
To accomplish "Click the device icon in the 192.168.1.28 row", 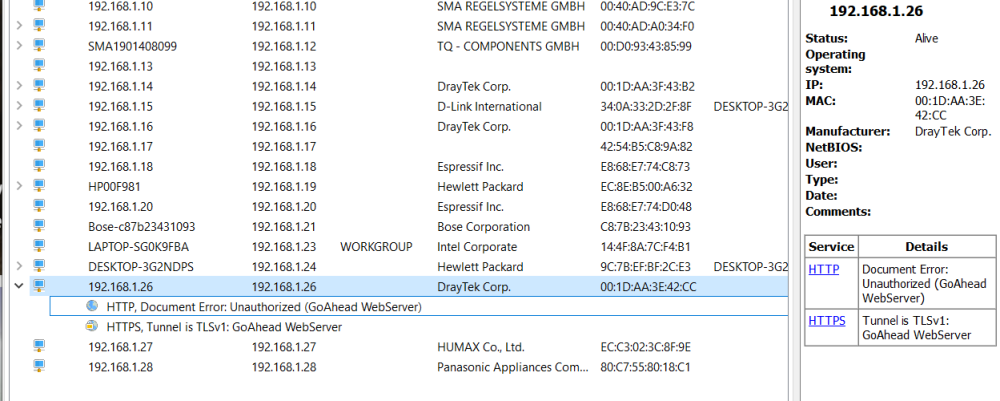I will coord(40,367).
